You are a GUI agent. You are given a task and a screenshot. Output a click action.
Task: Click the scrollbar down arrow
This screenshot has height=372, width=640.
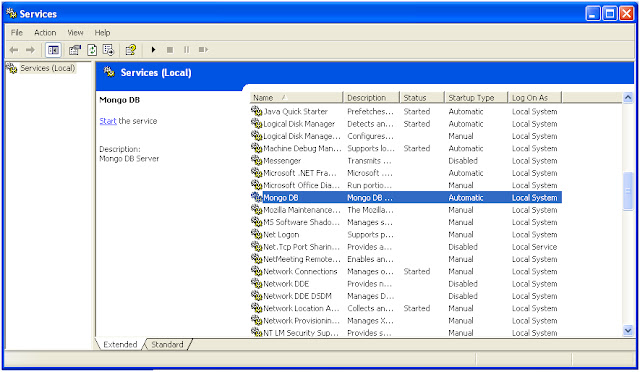628,330
